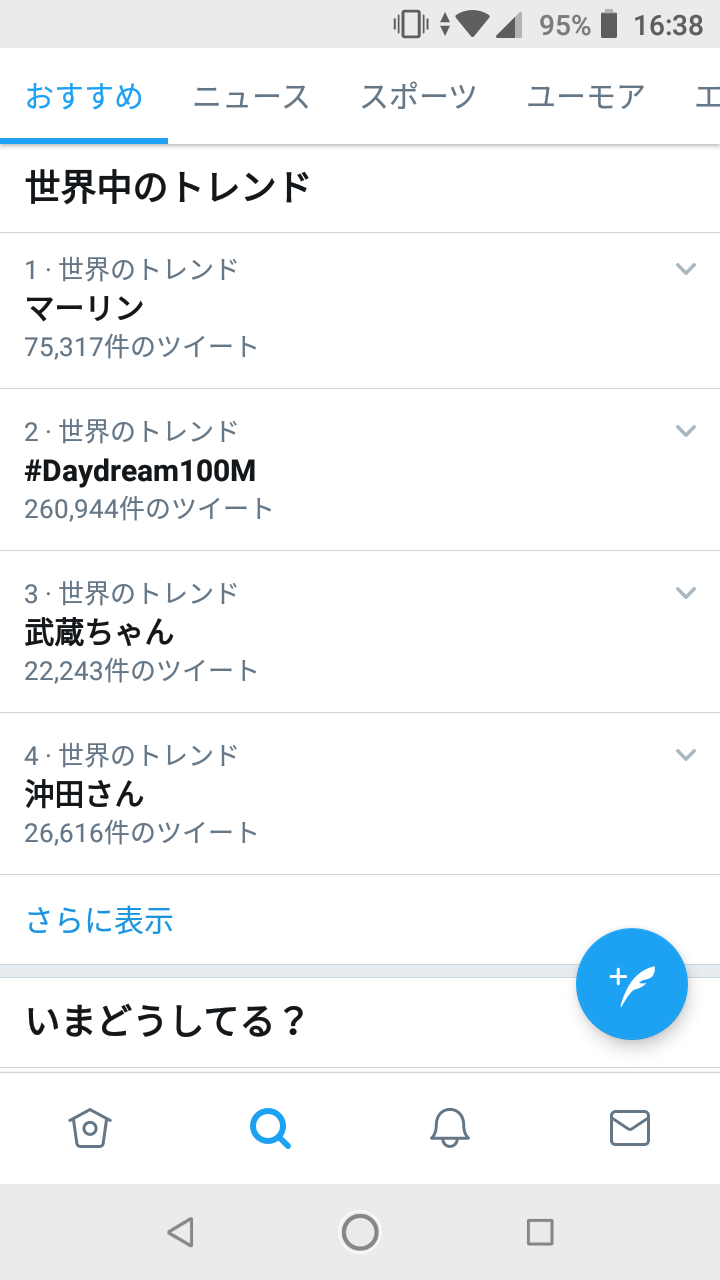Expand options chevron for #Daydream100M trend
The width and height of the screenshot is (720, 1280).
pos(685,430)
